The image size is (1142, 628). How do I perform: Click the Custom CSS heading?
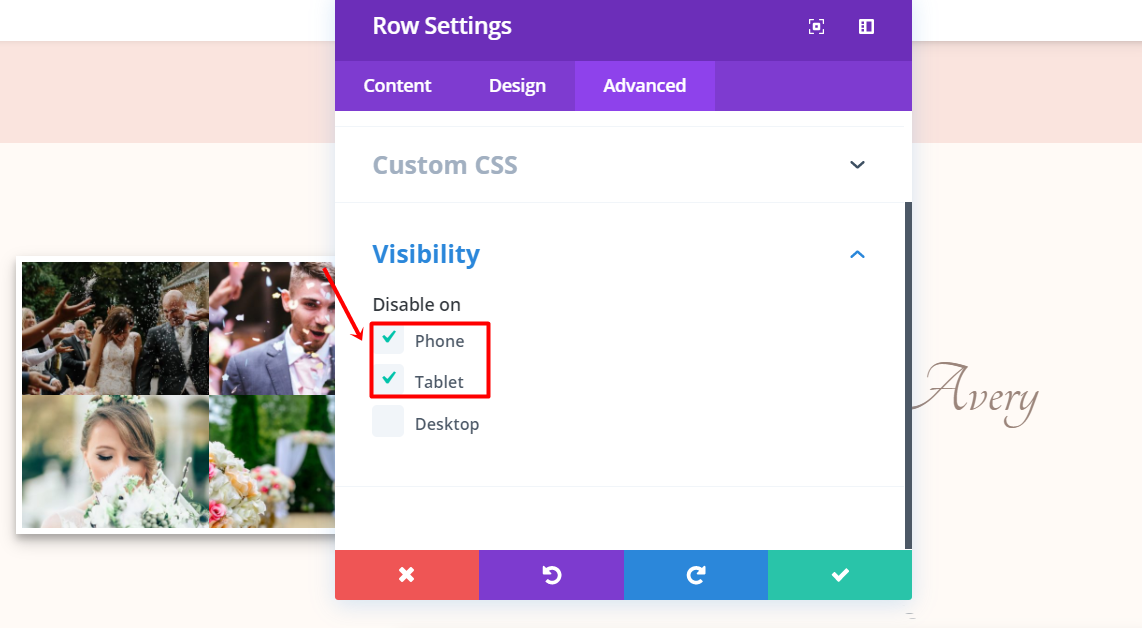click(x=445, y=165)
